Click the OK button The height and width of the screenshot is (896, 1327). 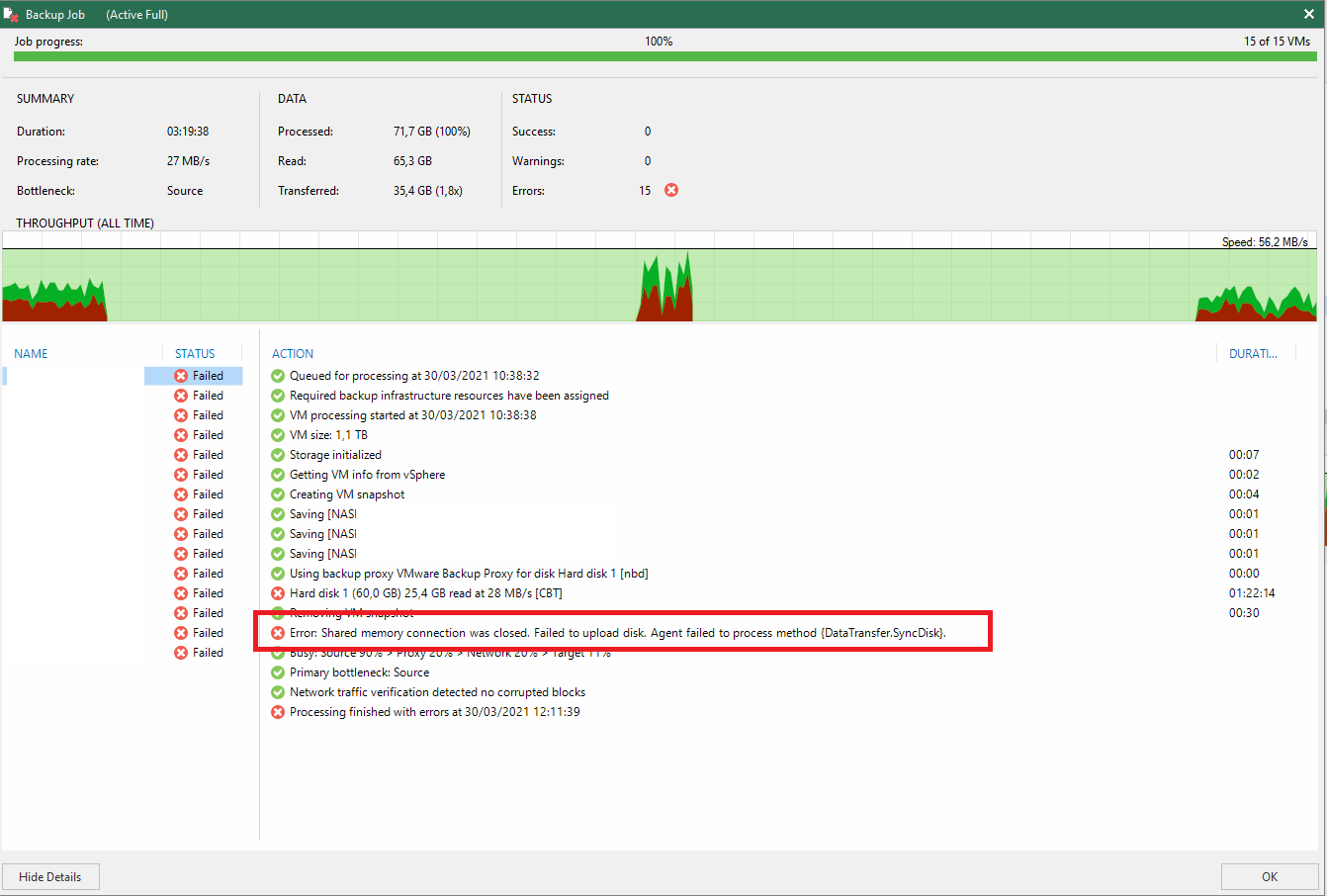tap(1270, 876)
